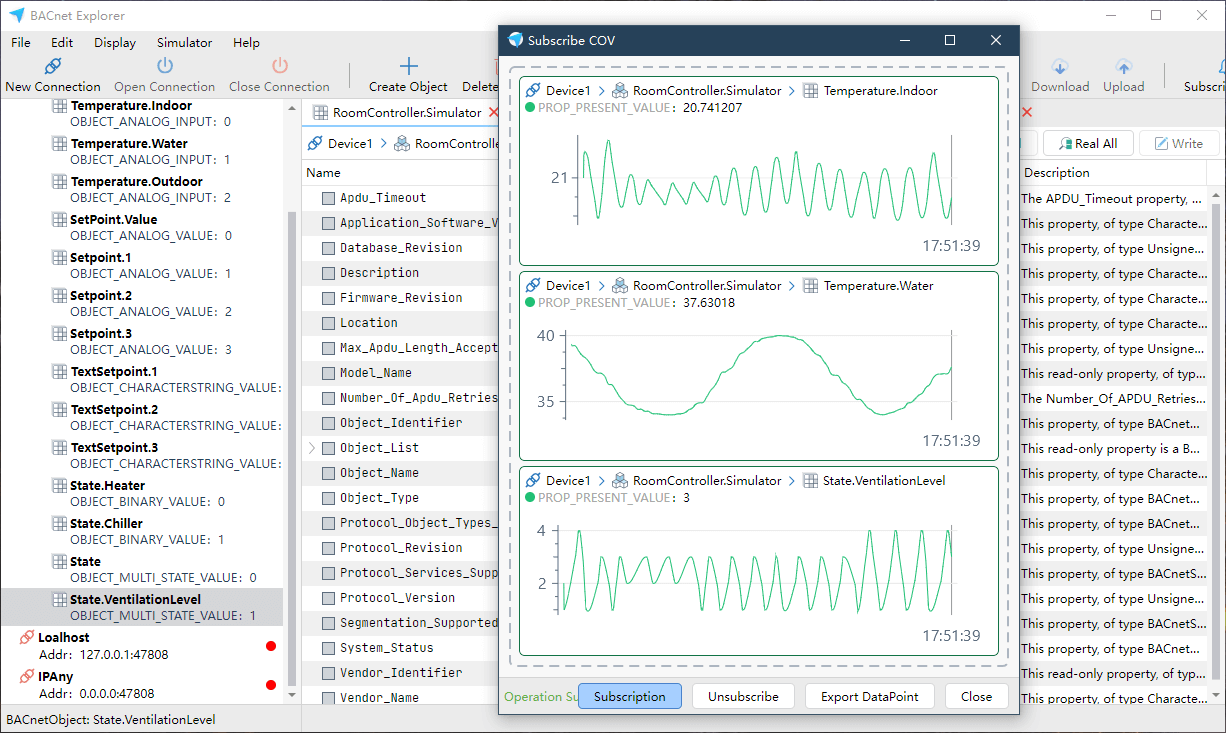
Task: Click the Write button
Action: [1179, 144]
